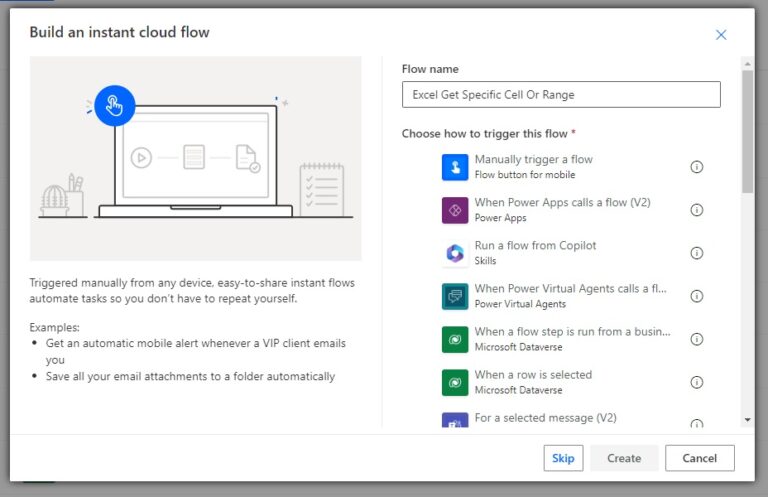
Task: Click the Dataverse icon for row selected
Action: pyautogui.click(x=455, y=382)
